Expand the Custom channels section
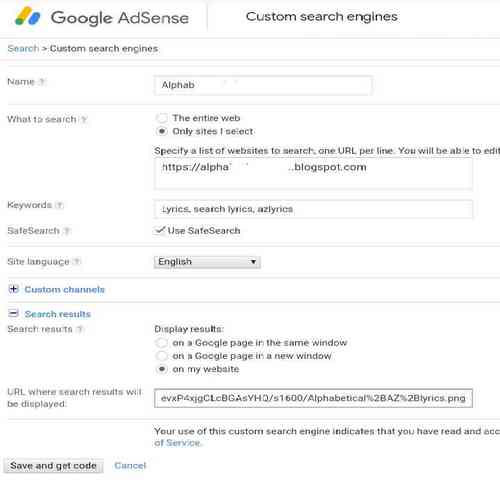Screen dimensions: 500x500 coord(65,289)
